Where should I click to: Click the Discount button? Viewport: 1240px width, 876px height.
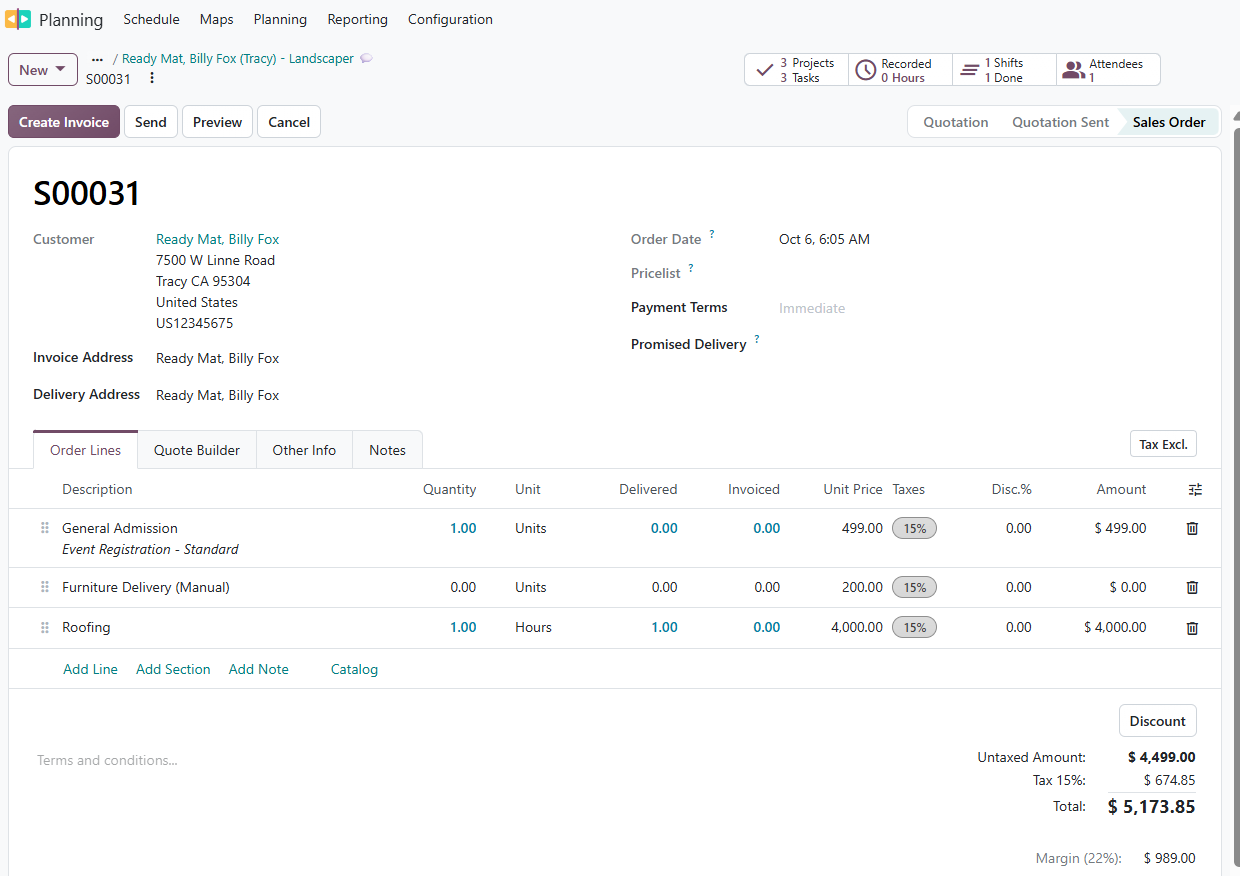pyautogui.click(x=1157, y=721)
